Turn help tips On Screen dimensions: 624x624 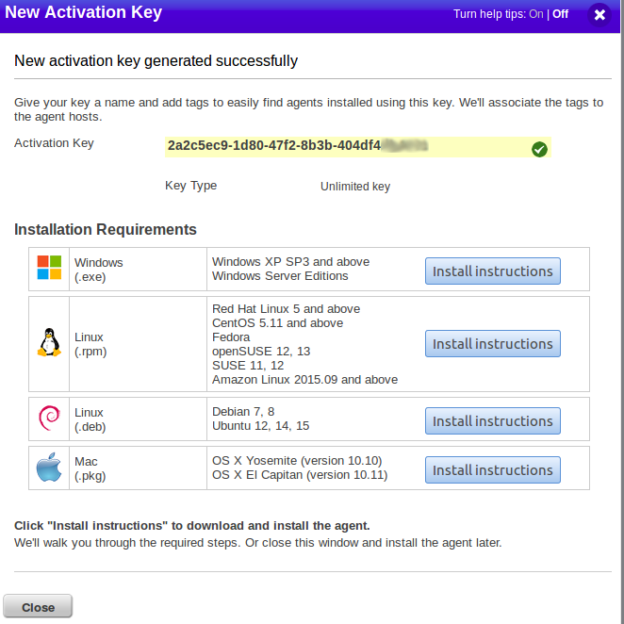click(536, 14)
